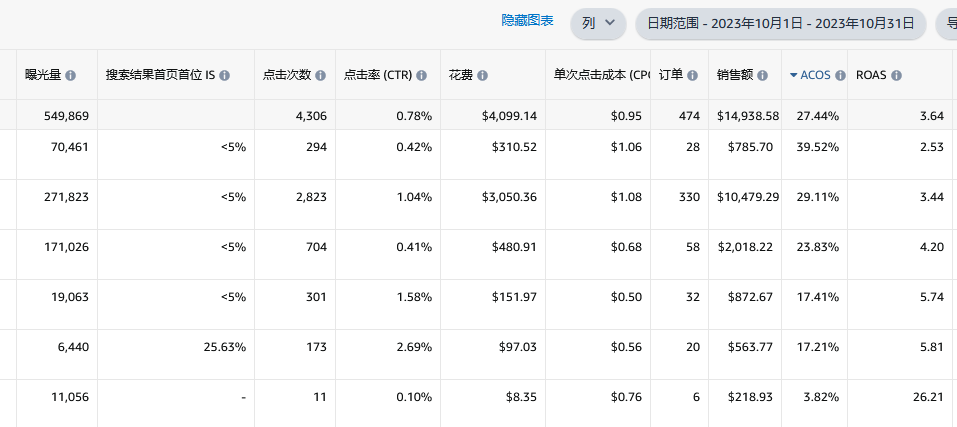Sort by 销售额 column header

(735, 75)
